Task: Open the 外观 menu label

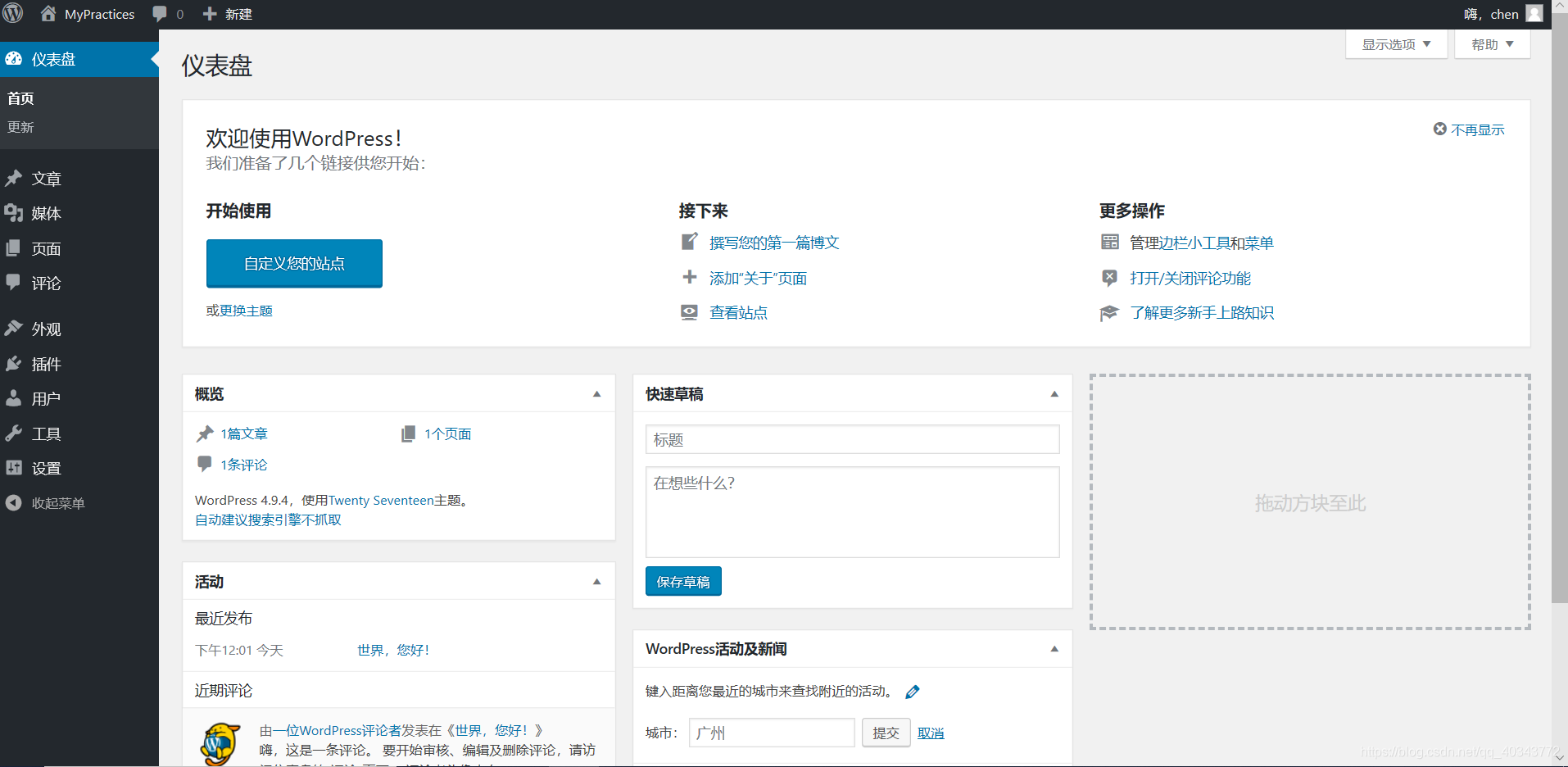Action: tap(46, 329)
